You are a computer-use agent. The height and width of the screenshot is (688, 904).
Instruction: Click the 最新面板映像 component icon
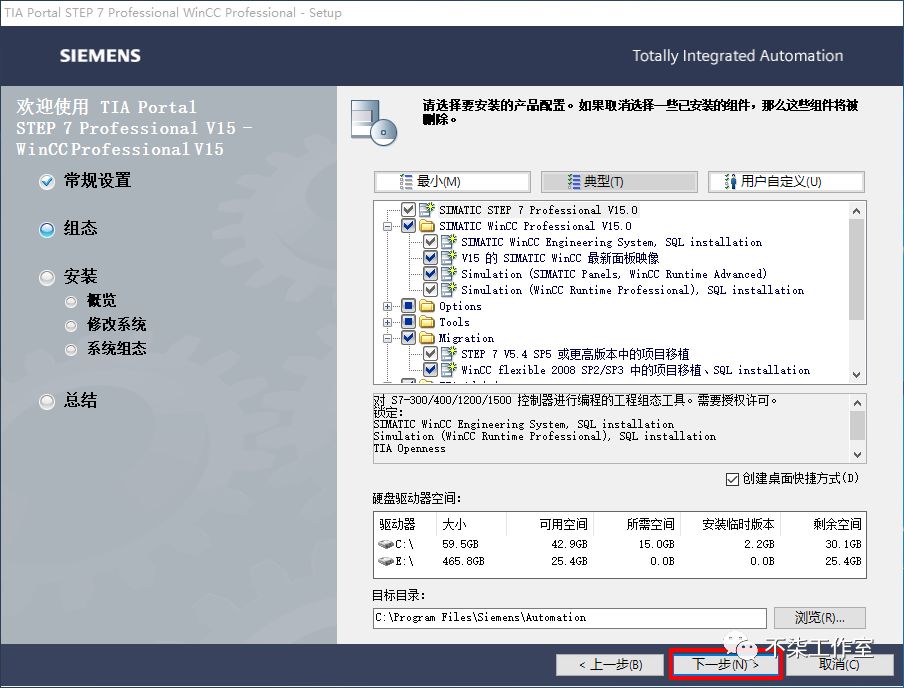point(449,257)
